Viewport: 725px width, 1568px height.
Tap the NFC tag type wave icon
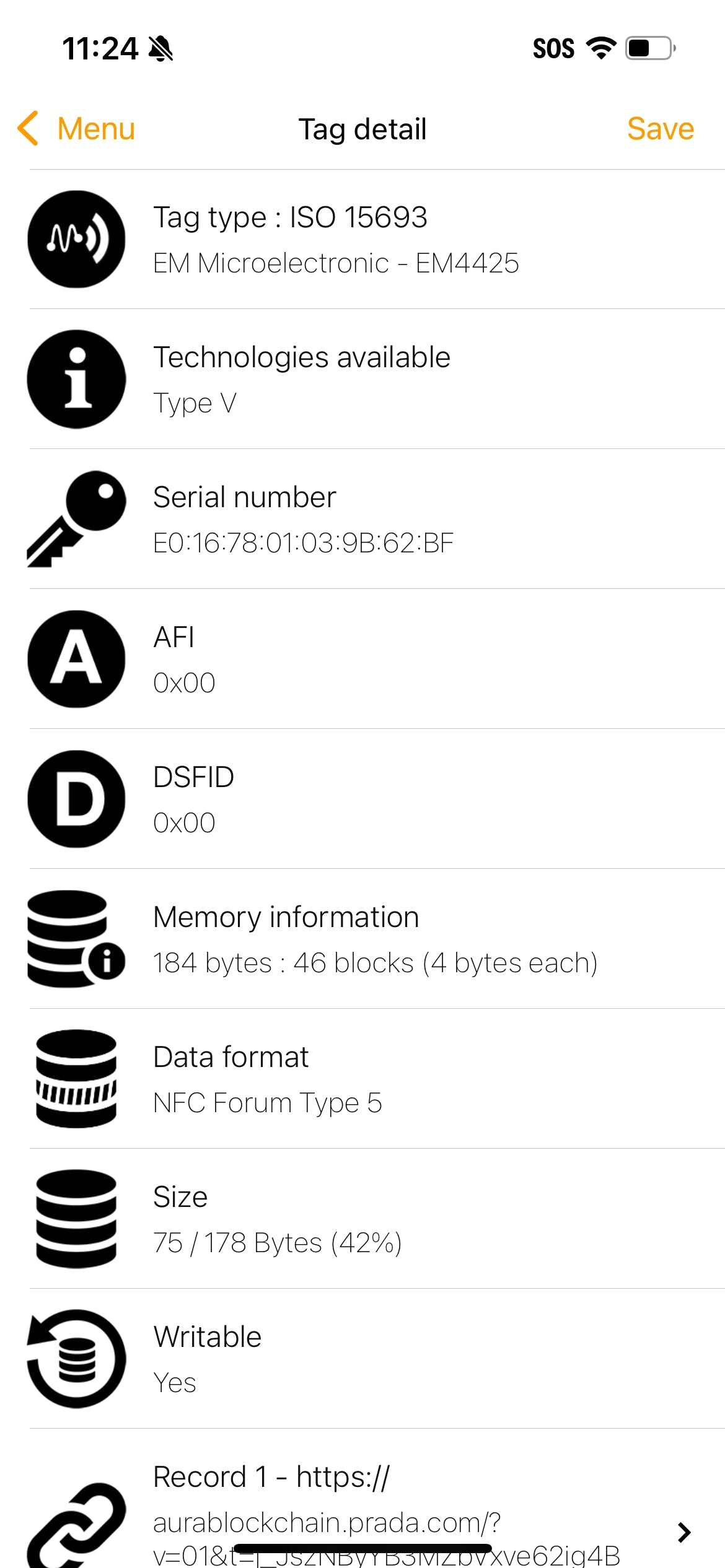click(x=76, y=239)
